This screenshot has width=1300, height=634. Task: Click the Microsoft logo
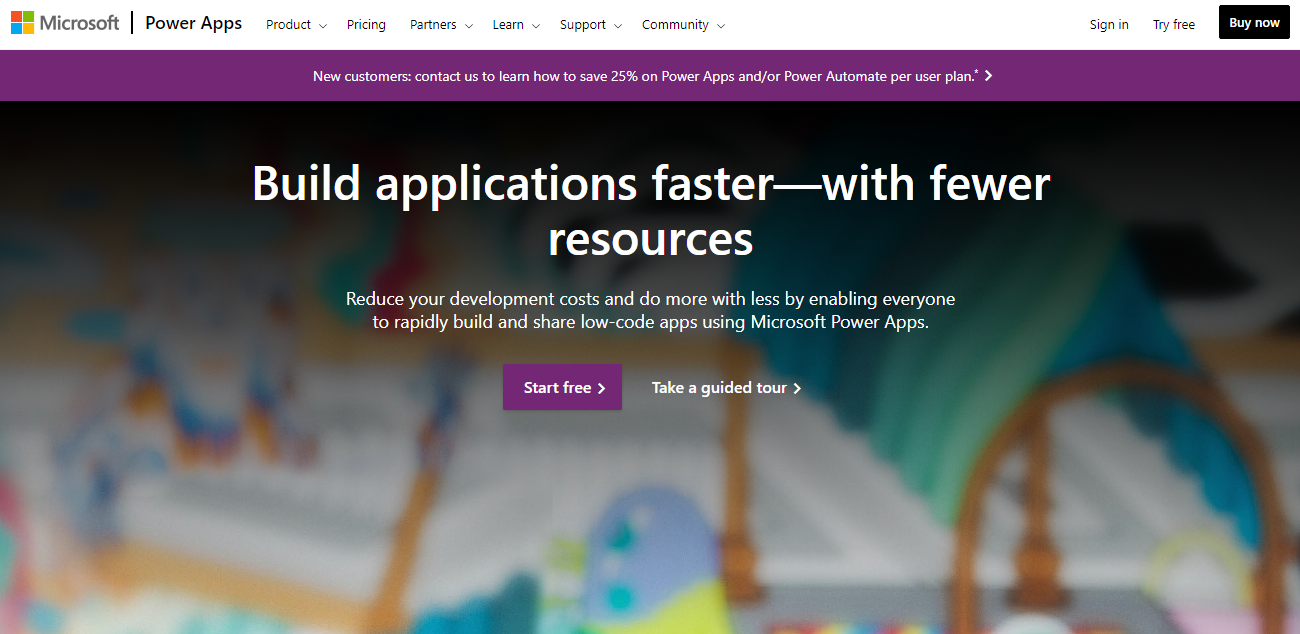click(65, 24)
